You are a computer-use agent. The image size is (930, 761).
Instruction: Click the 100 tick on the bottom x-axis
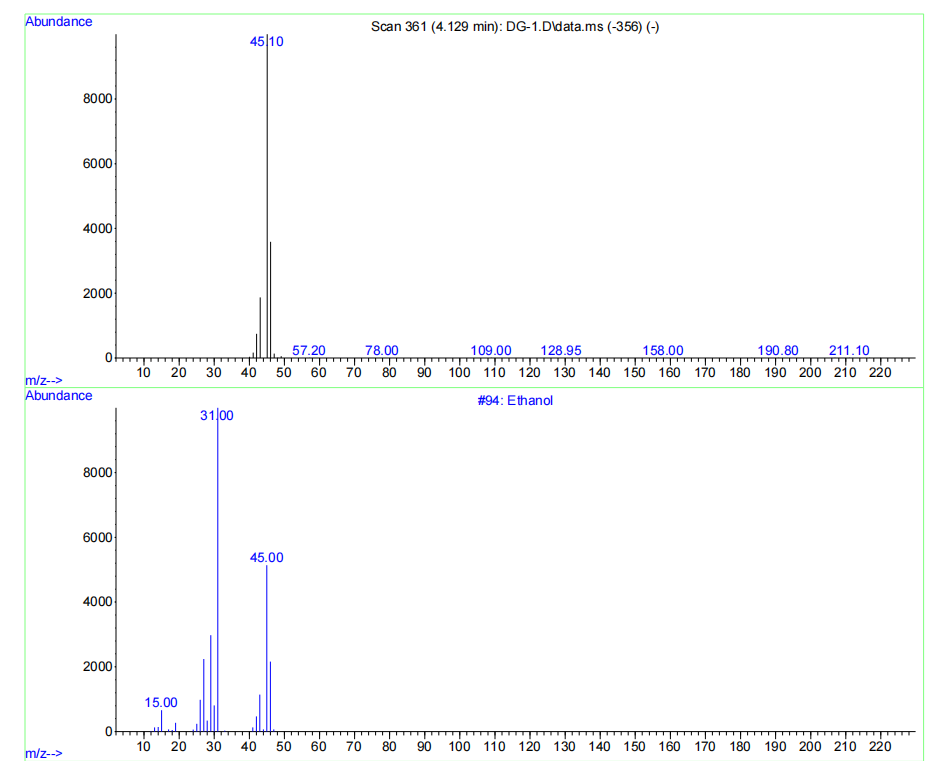[459, 746]
